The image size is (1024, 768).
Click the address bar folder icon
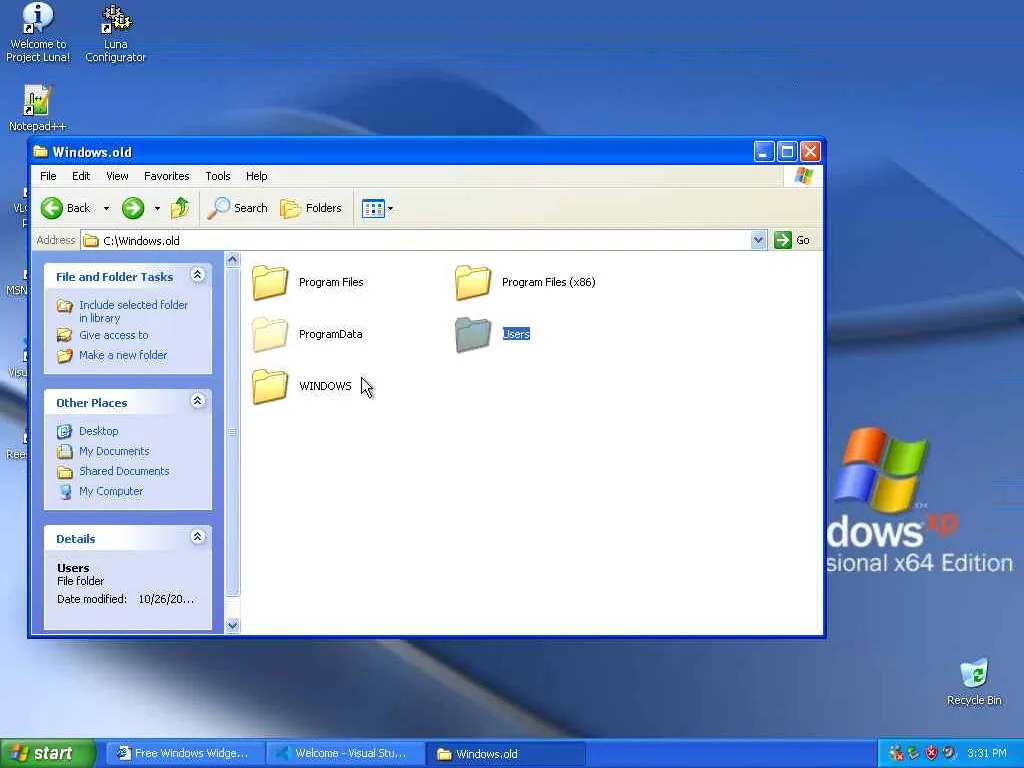(91, 240)
